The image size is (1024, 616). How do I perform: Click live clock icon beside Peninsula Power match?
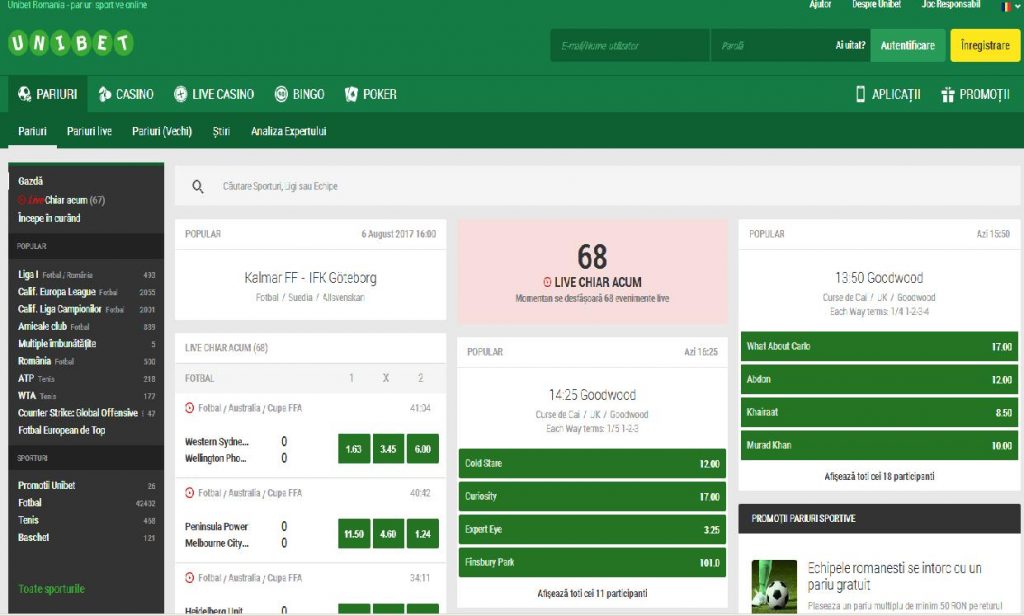[189, 493]
